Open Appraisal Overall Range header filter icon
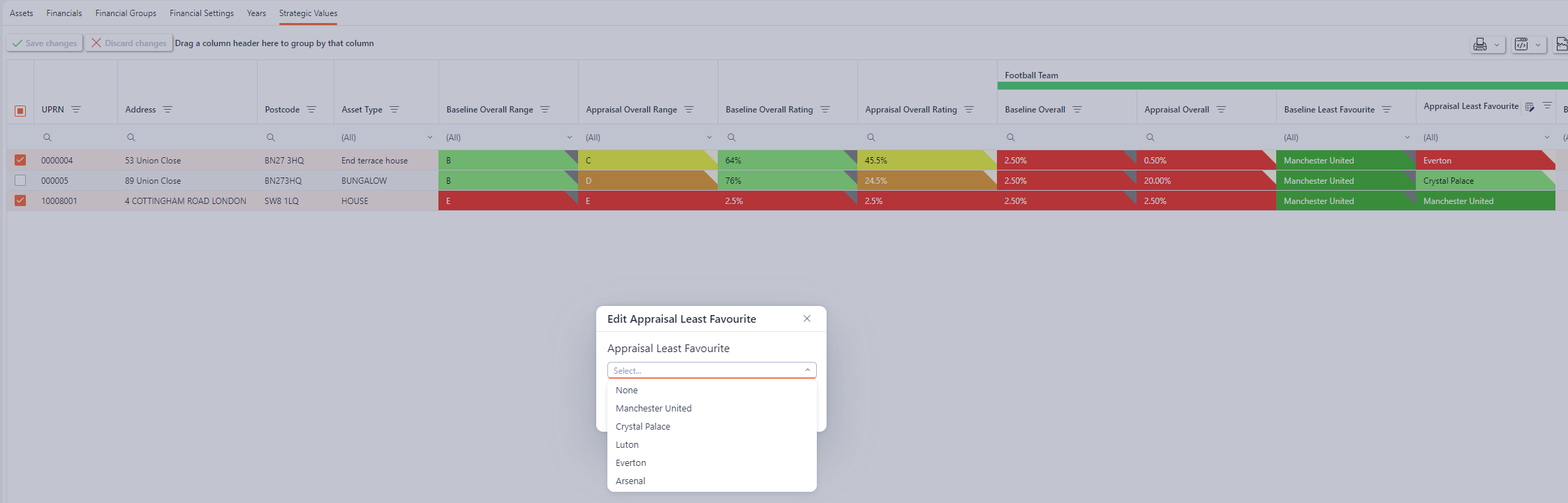 click(689, 110)
